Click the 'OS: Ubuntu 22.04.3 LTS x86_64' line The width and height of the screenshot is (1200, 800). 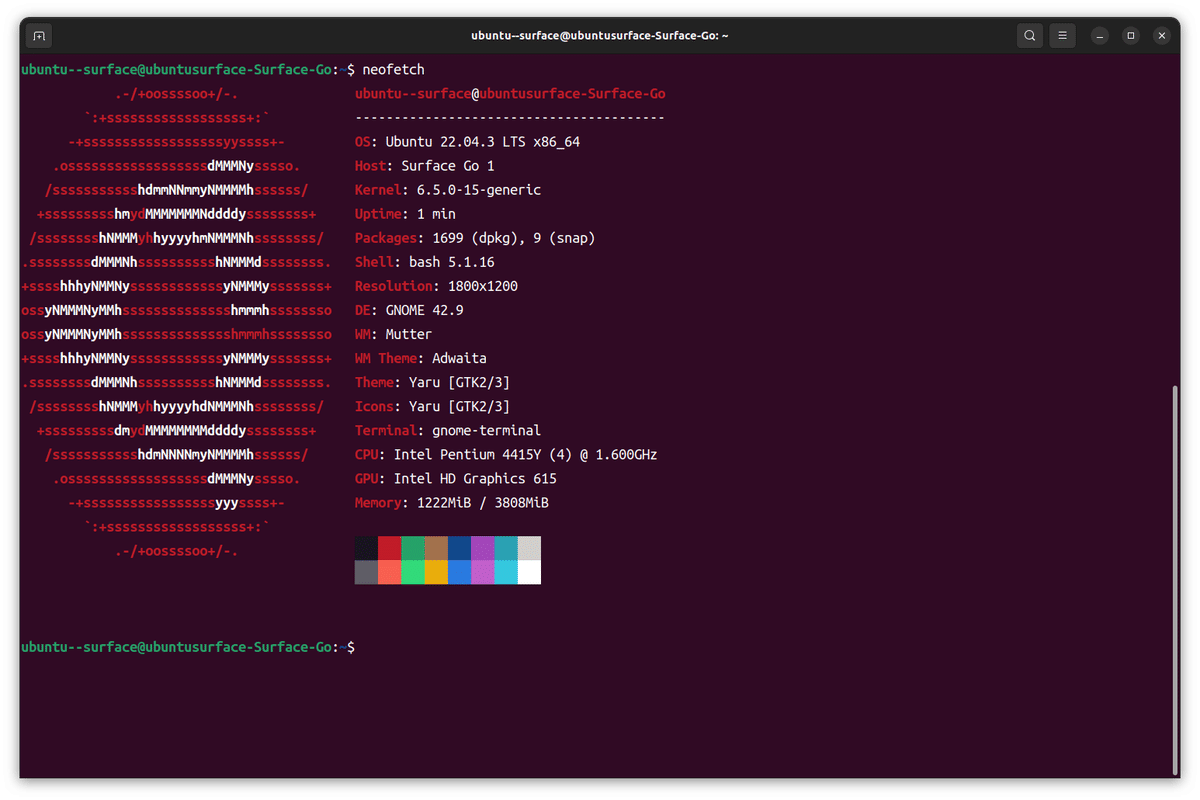click(467, 142)
